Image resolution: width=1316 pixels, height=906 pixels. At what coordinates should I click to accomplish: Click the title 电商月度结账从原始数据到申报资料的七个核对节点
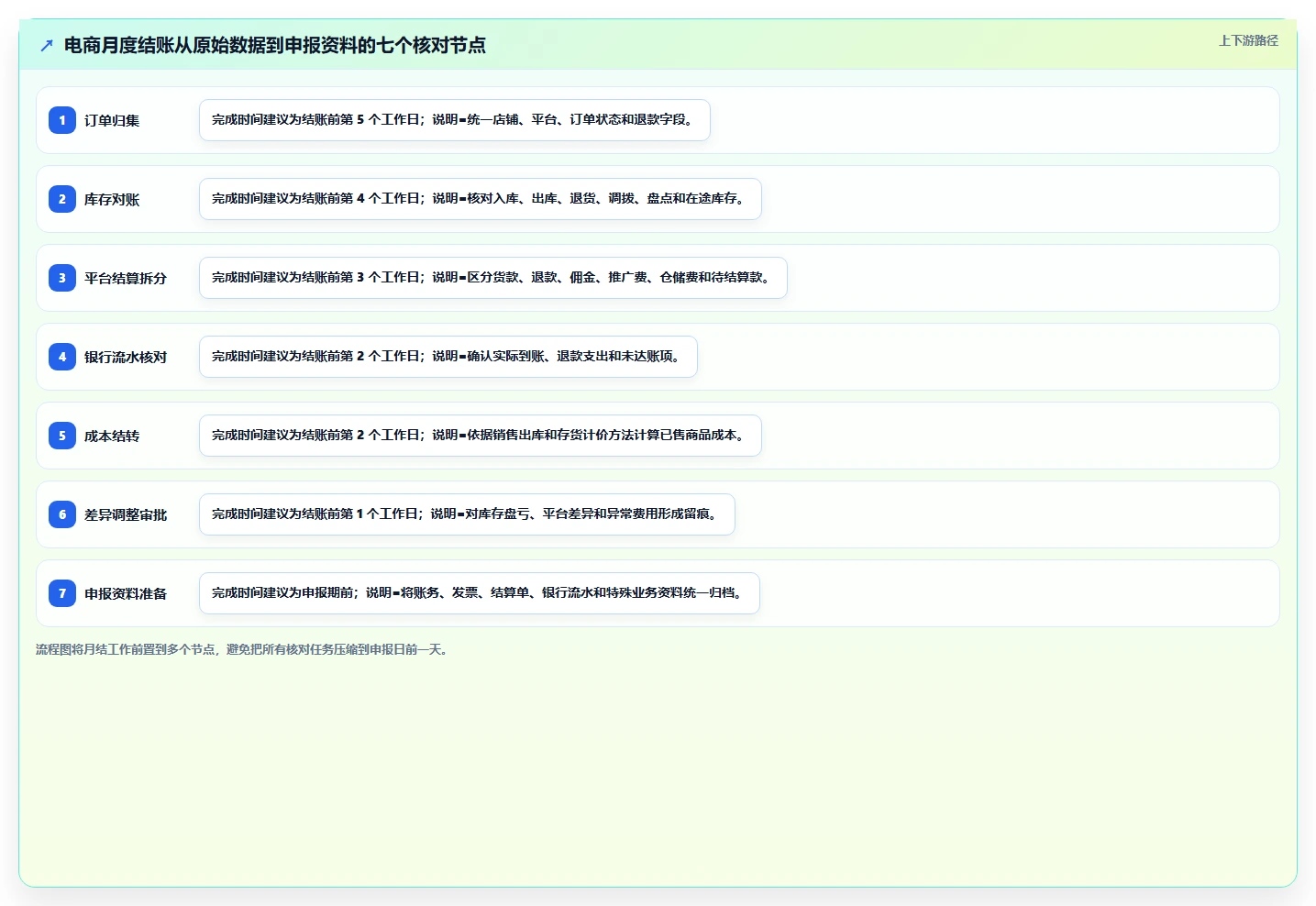[x=275, y=45]
